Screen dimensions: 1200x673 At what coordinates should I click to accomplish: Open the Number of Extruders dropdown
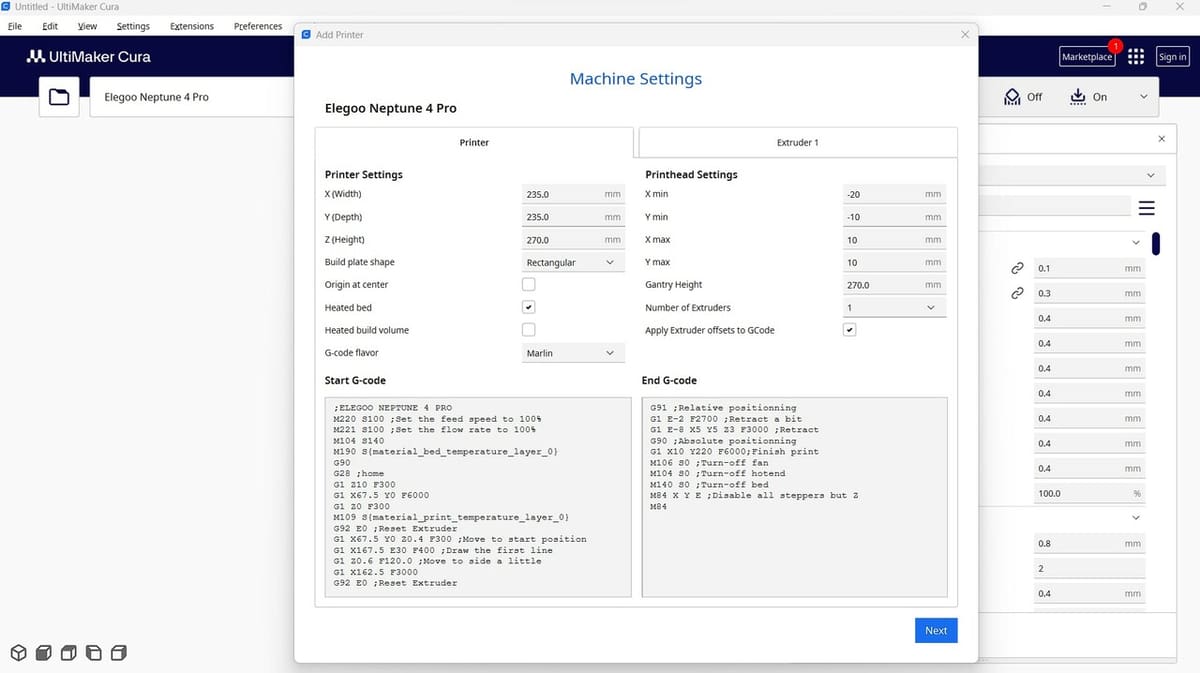click(893, 308)
